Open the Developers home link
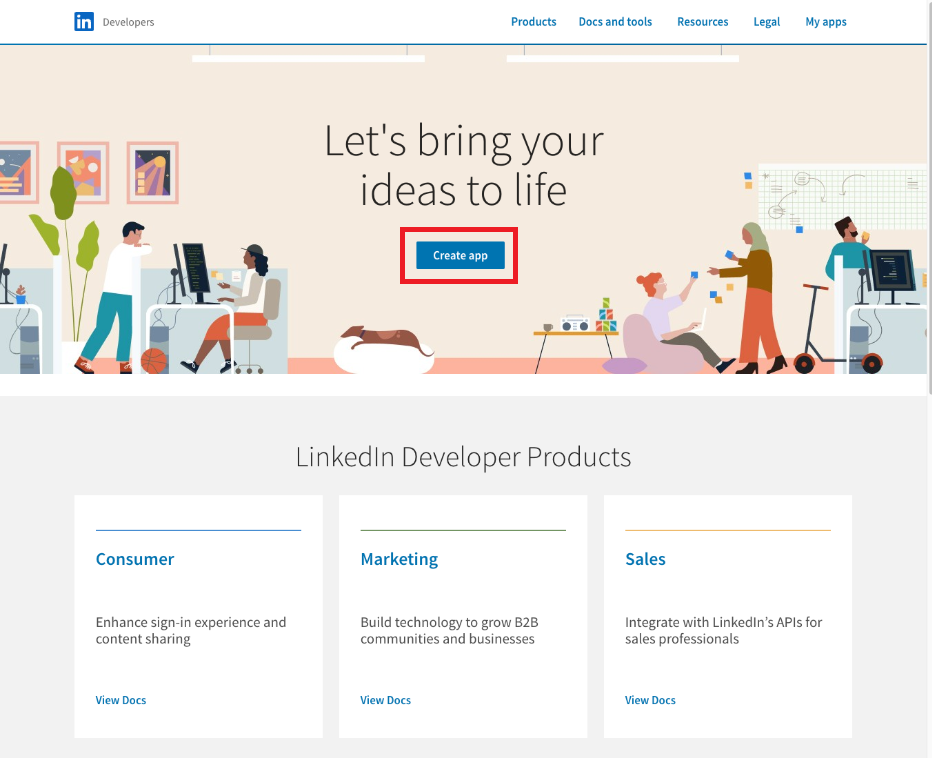The width and height of the screenshot is (932, 758). coord(128,22)
